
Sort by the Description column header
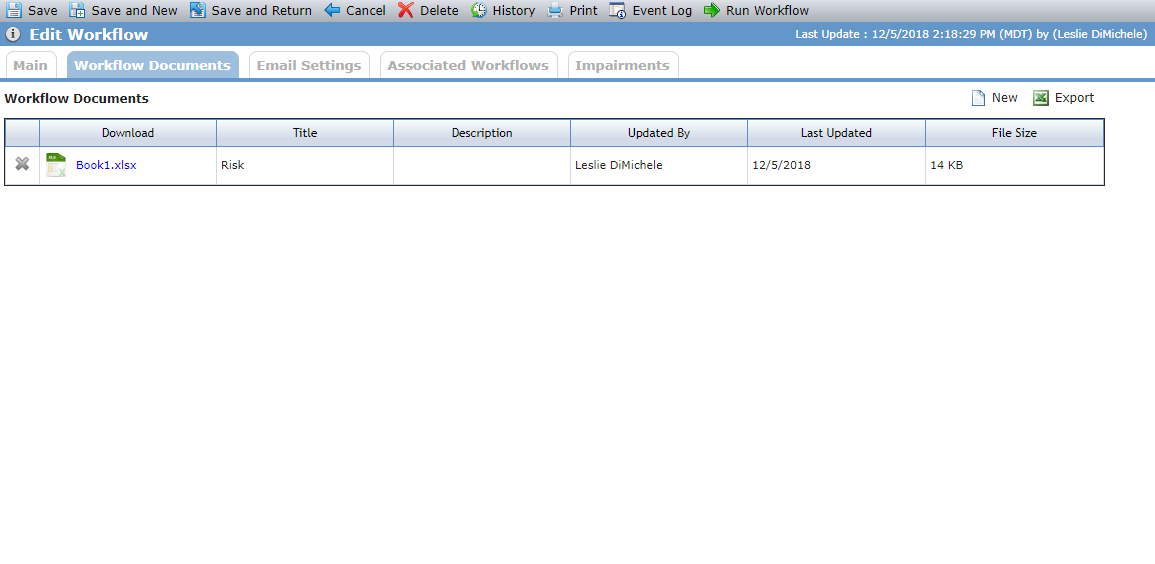[482, 133]
